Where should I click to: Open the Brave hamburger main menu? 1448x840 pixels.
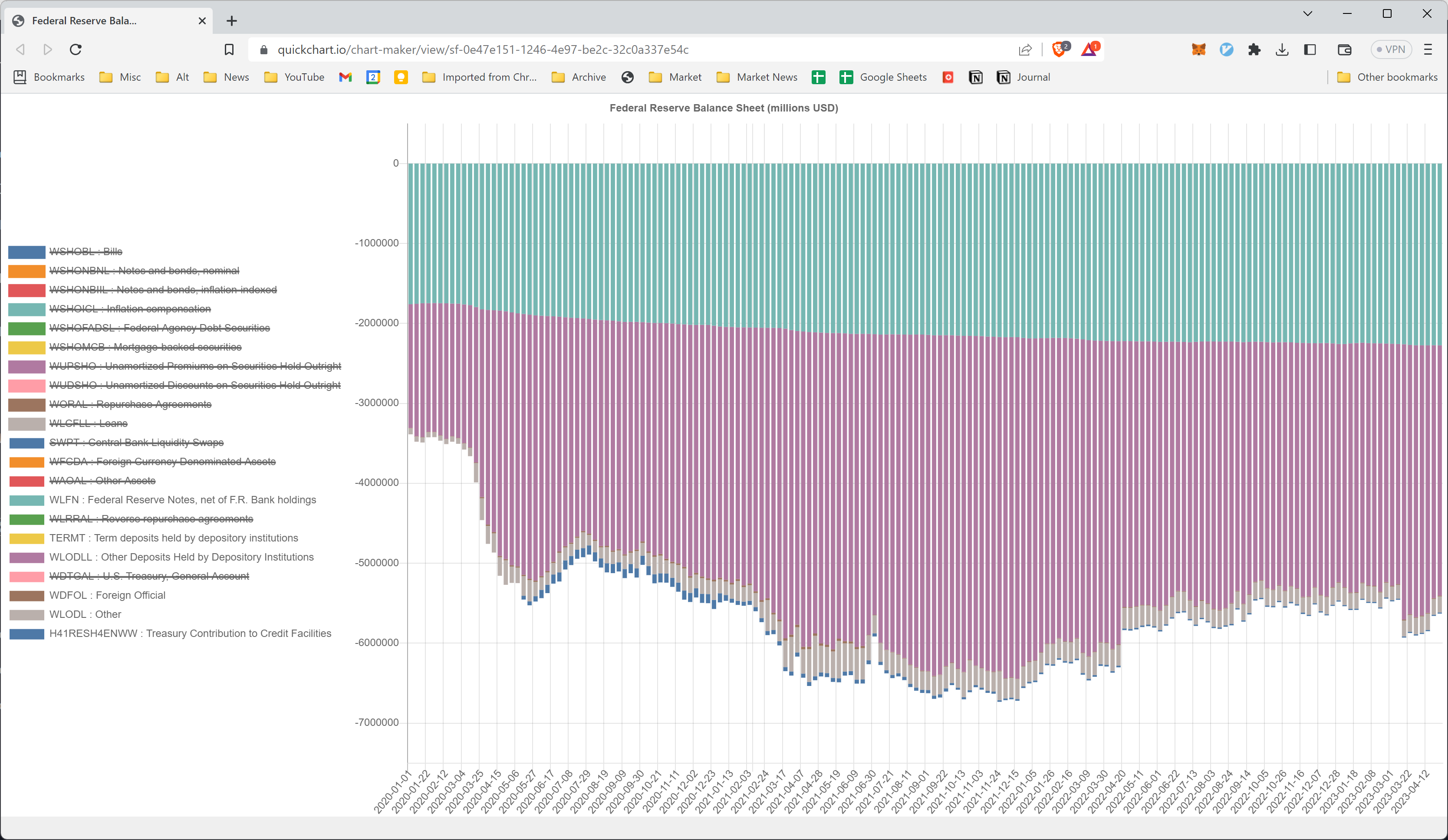tap(1428, 49)
